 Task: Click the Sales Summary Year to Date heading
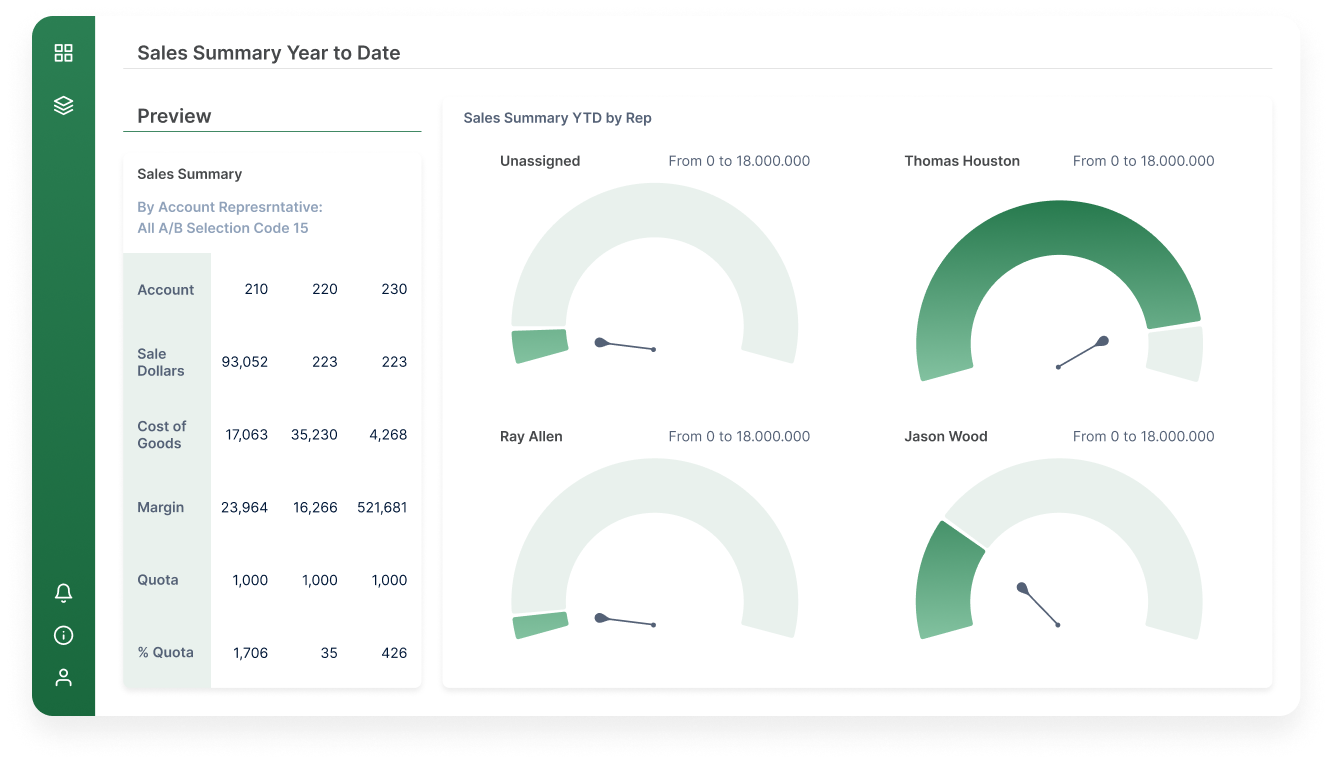tap(268, 52)
